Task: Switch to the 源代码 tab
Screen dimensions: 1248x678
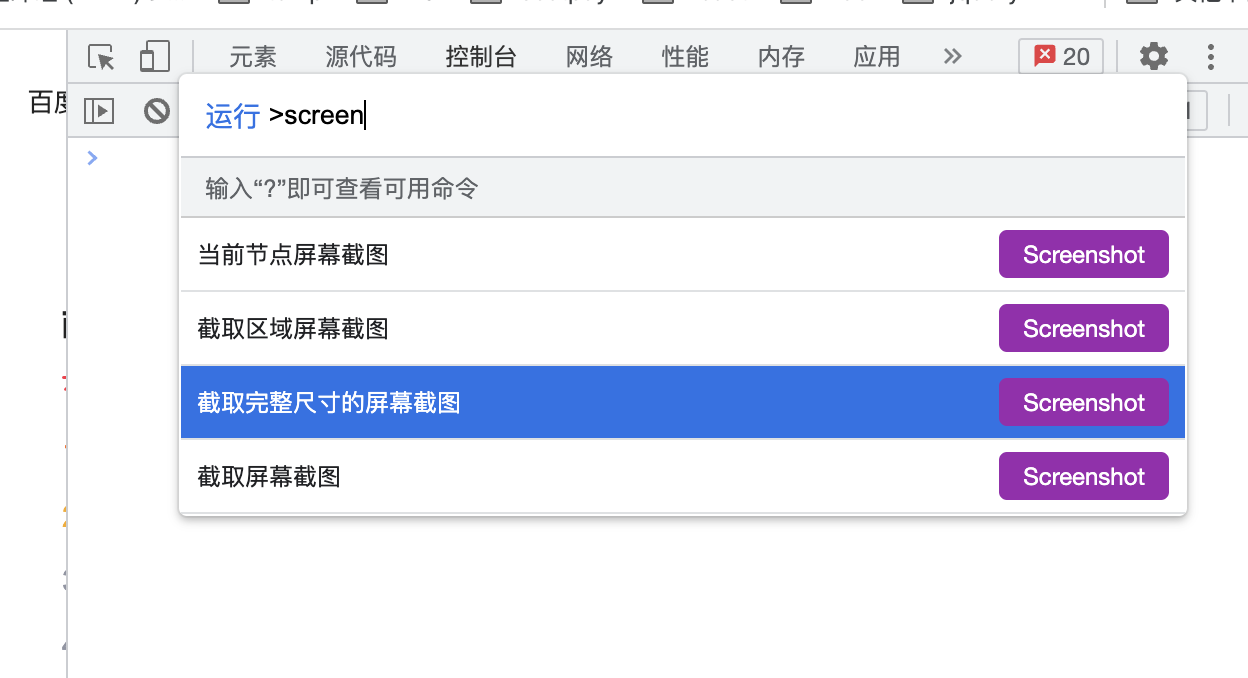Action: (361, 57)
